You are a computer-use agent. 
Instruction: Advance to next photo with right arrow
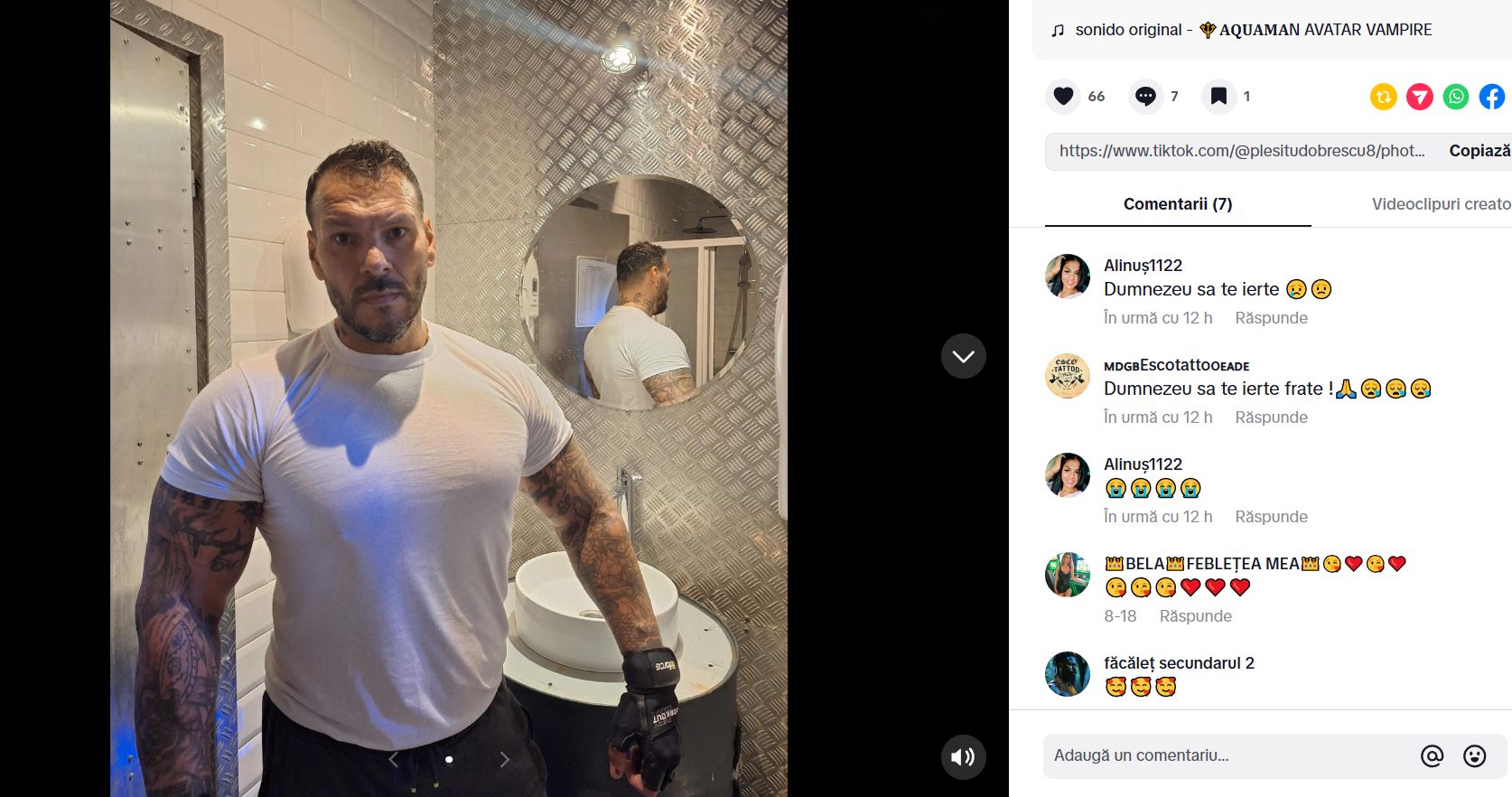(504, 759)
